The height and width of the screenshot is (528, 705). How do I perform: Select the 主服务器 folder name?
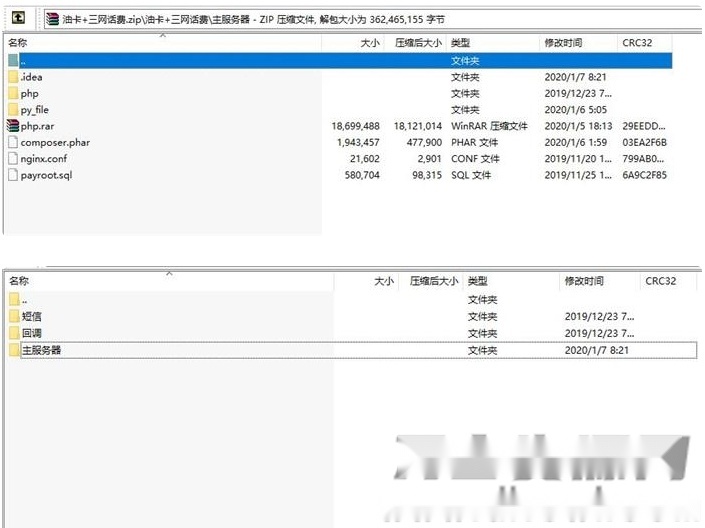41,350
